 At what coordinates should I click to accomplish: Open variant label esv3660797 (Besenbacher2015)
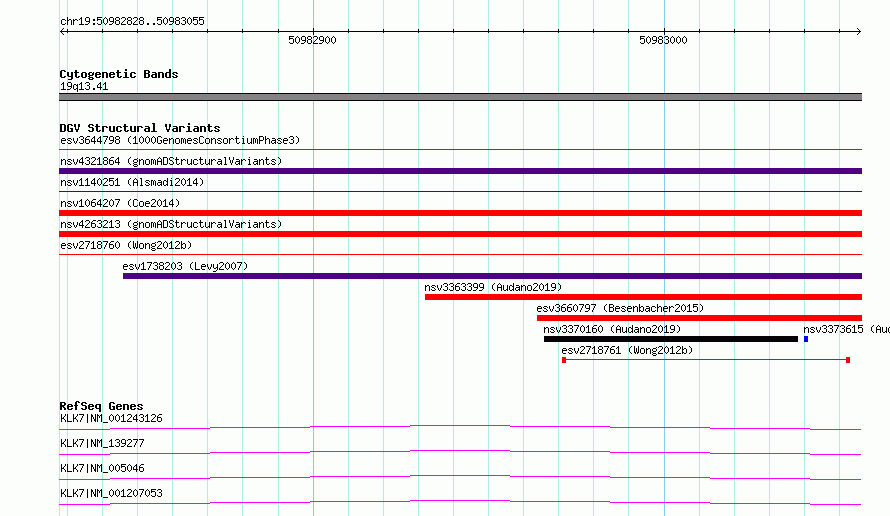coord(620,308)
